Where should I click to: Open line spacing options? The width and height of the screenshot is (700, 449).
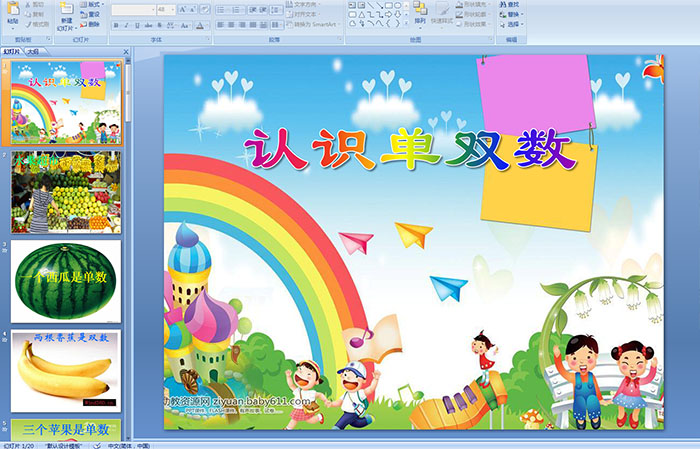tap(276, 10)
